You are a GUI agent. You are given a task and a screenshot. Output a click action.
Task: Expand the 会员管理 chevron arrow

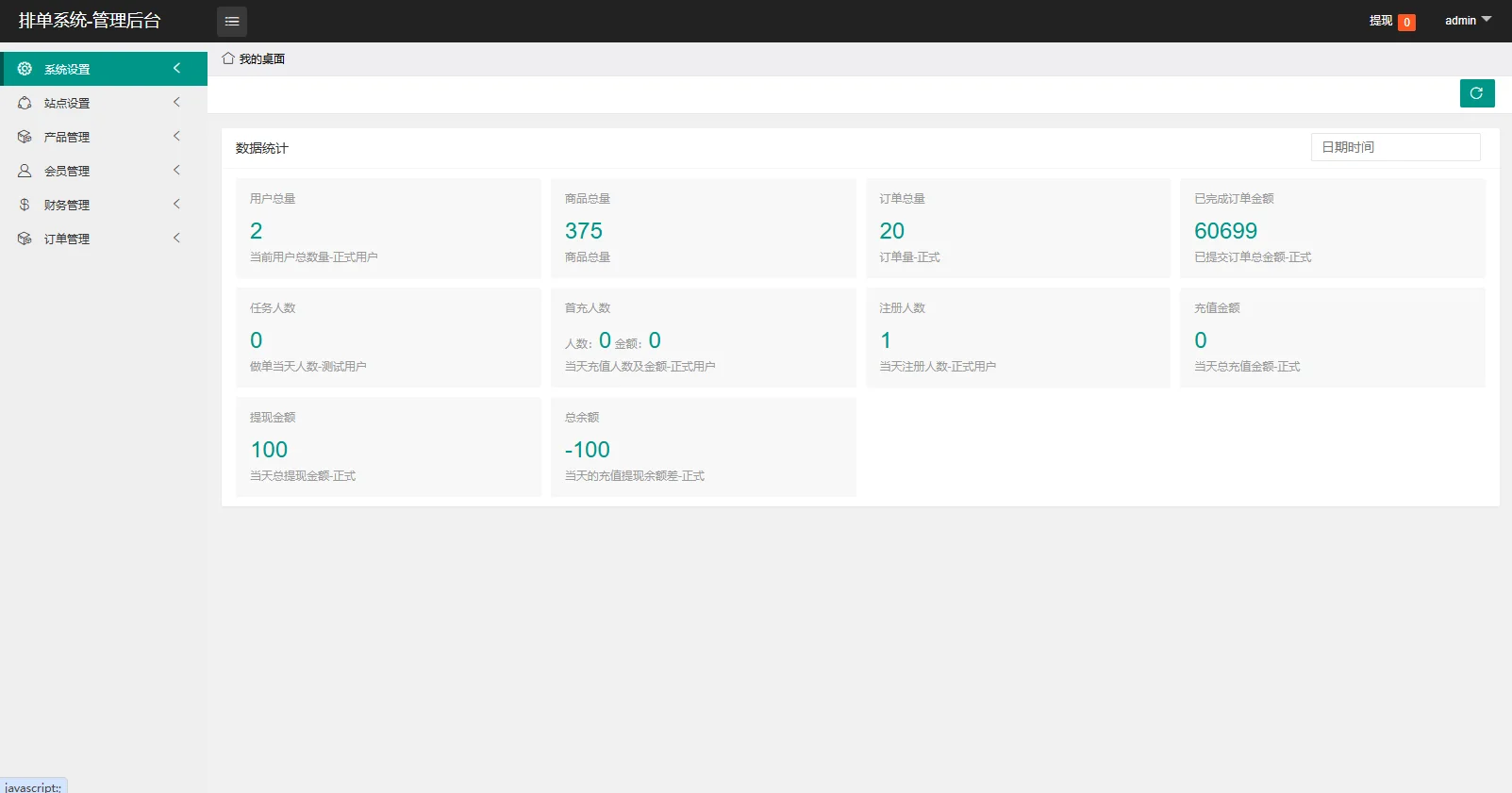pyautogui.click(x=176, y=170)
